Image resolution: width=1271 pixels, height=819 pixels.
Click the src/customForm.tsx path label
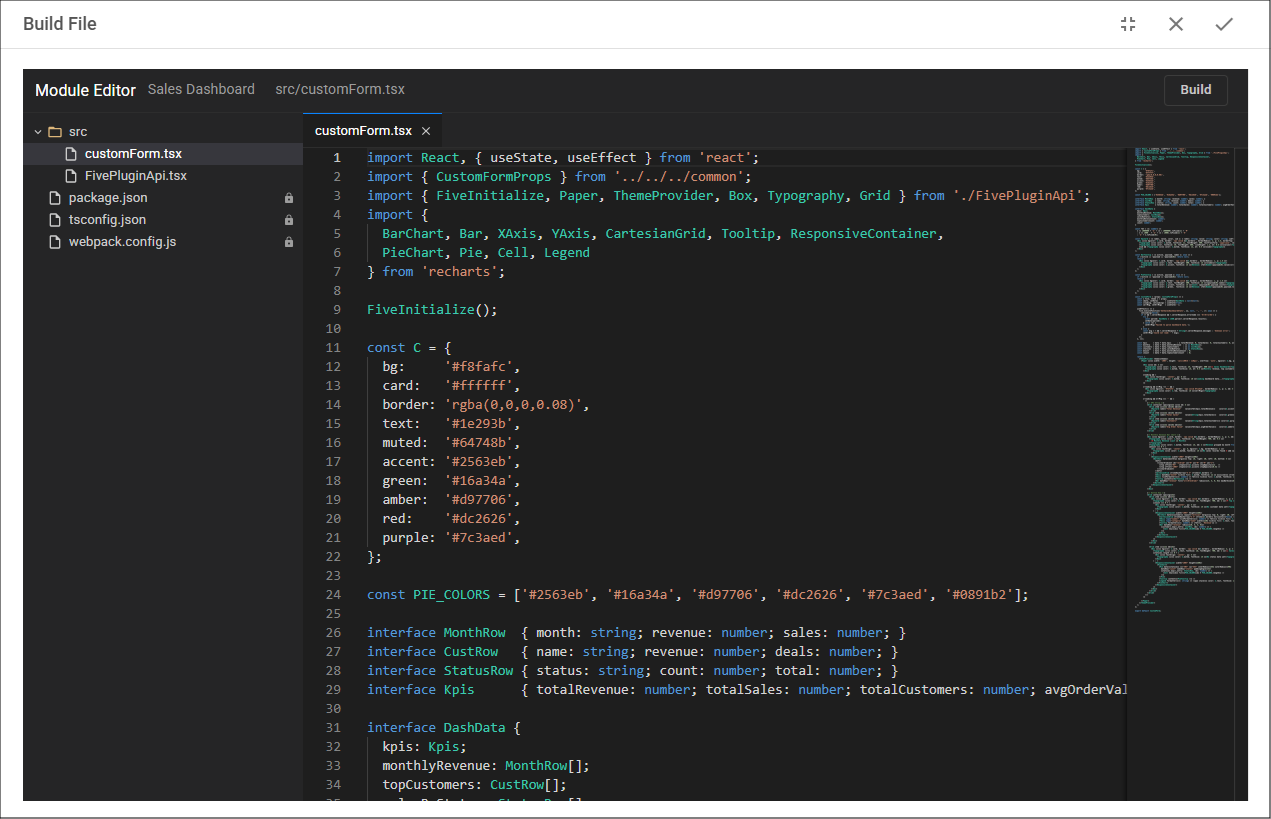340,89
